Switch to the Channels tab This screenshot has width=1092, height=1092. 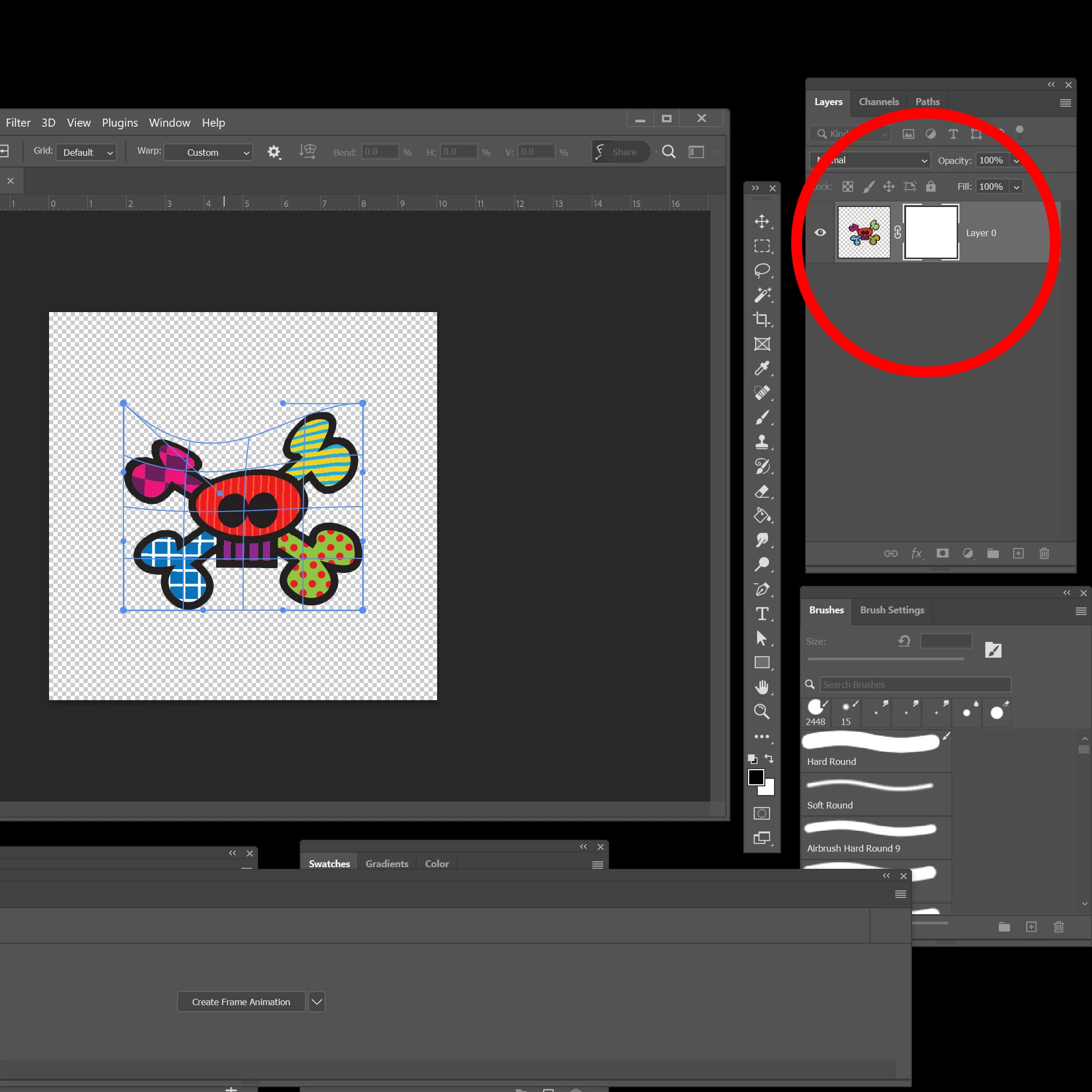pos(879,102)
